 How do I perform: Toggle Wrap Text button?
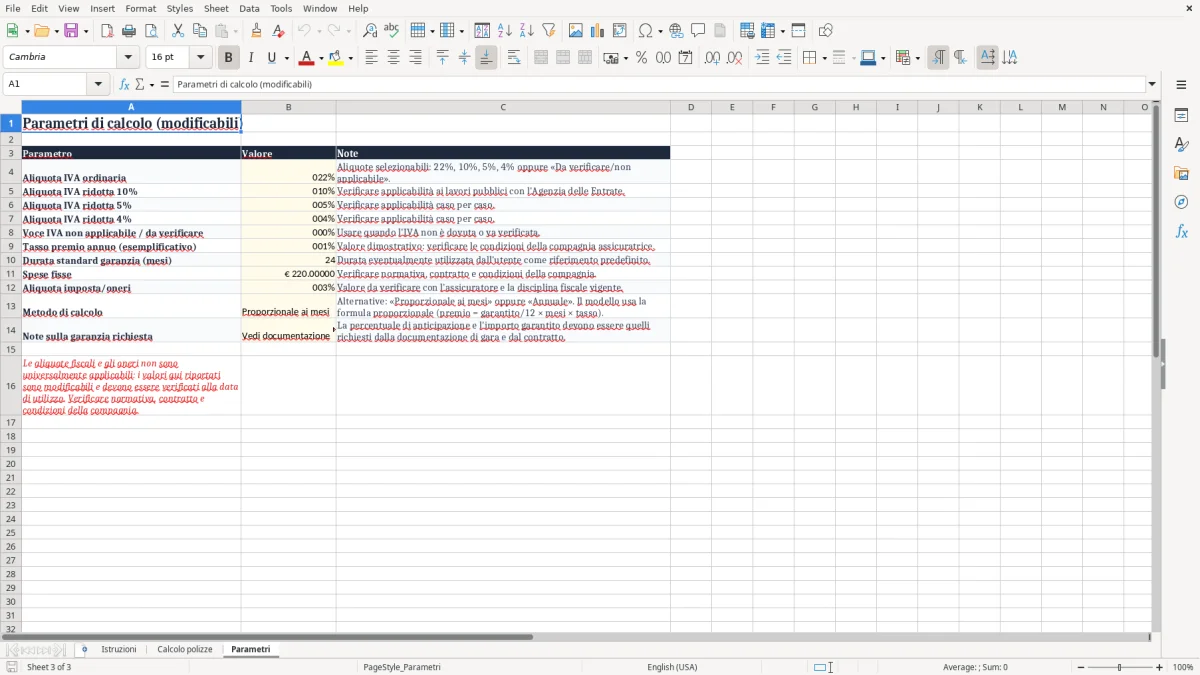(514, 58)
